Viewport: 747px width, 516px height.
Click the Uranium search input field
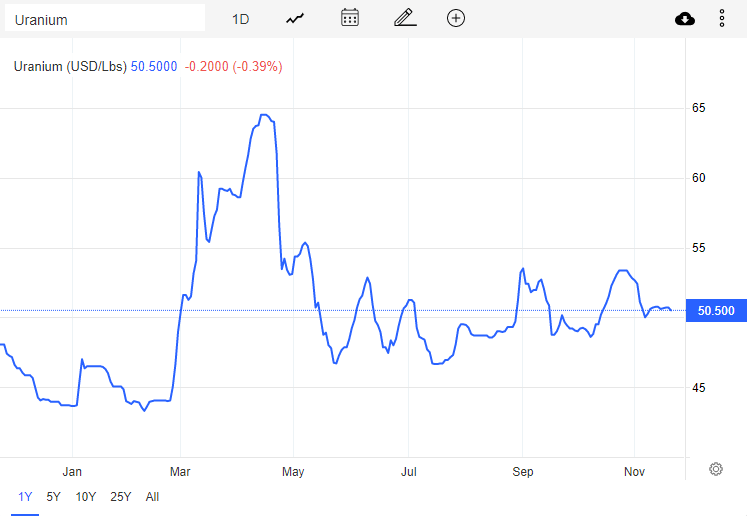click(105, 19)
